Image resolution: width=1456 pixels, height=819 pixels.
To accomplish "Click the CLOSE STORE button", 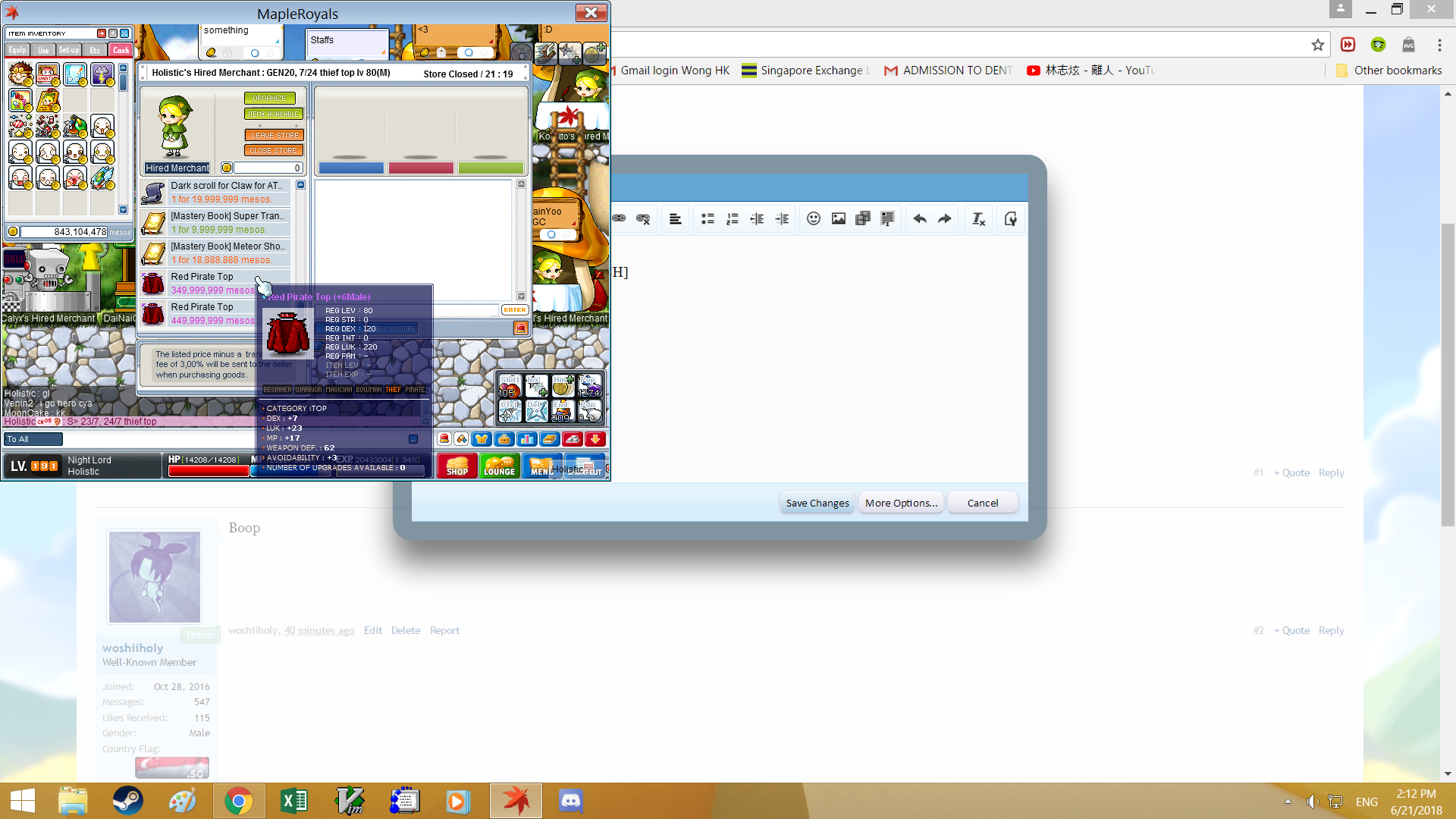I will (x=274, y=150).
